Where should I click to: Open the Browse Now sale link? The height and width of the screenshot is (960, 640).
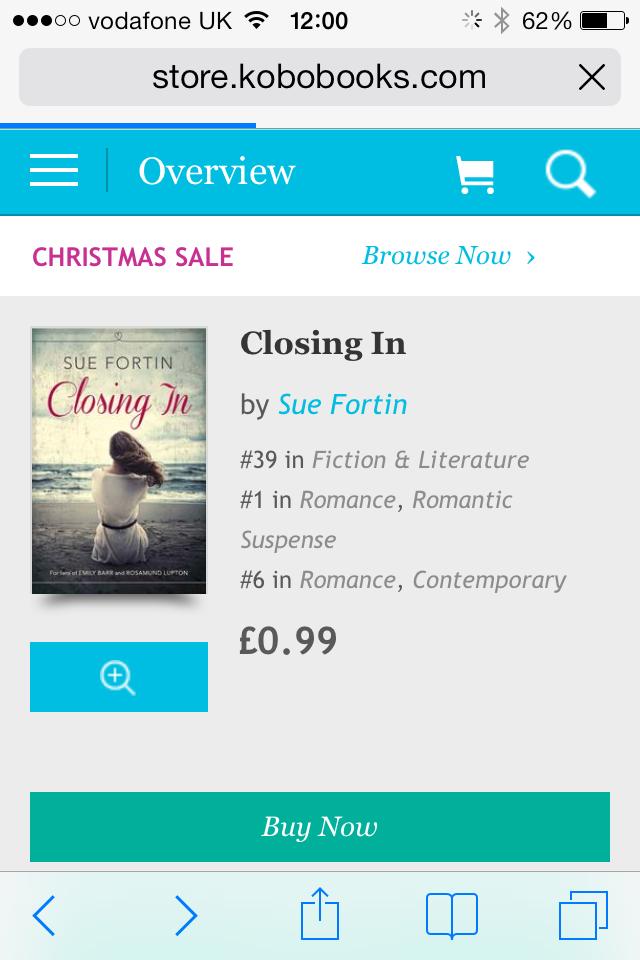[448, 256]
